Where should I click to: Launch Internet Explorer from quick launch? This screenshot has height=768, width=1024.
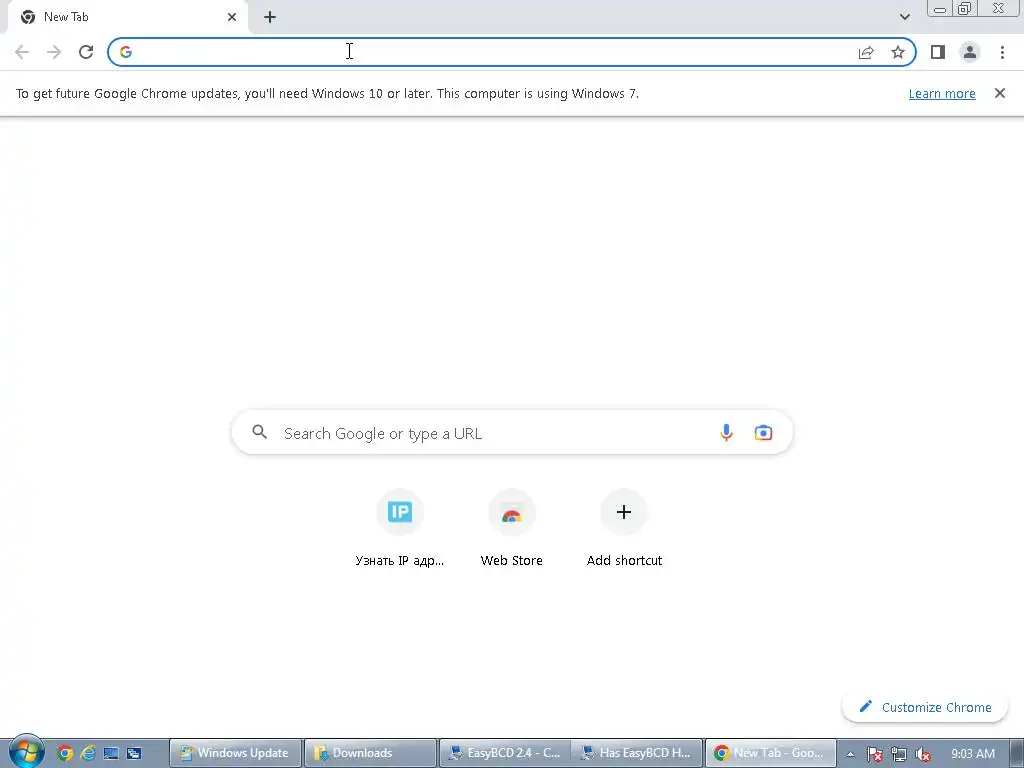coord(88,753)
